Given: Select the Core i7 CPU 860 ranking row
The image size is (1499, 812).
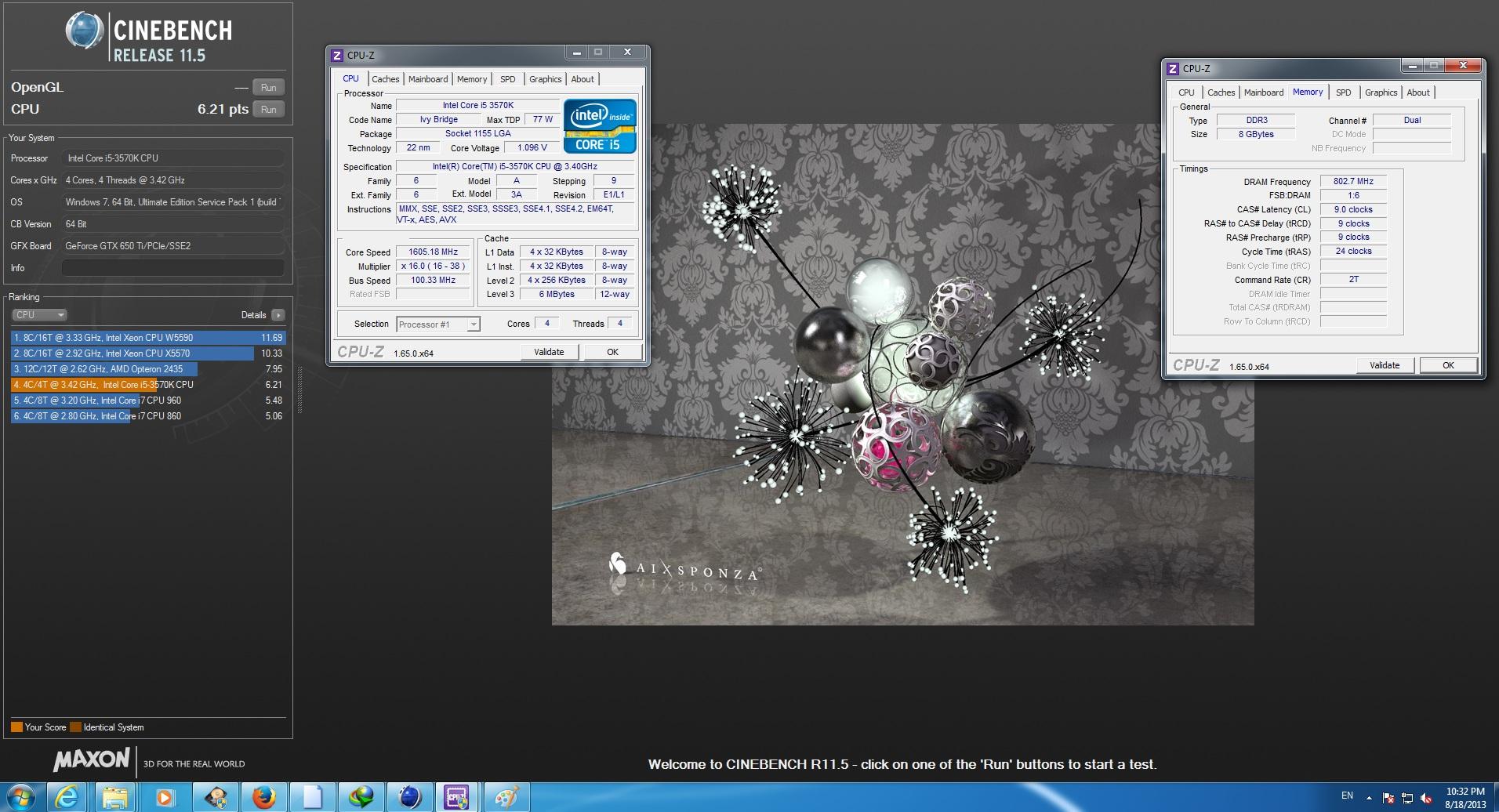Looking at the screenshot, I should 147,416.
